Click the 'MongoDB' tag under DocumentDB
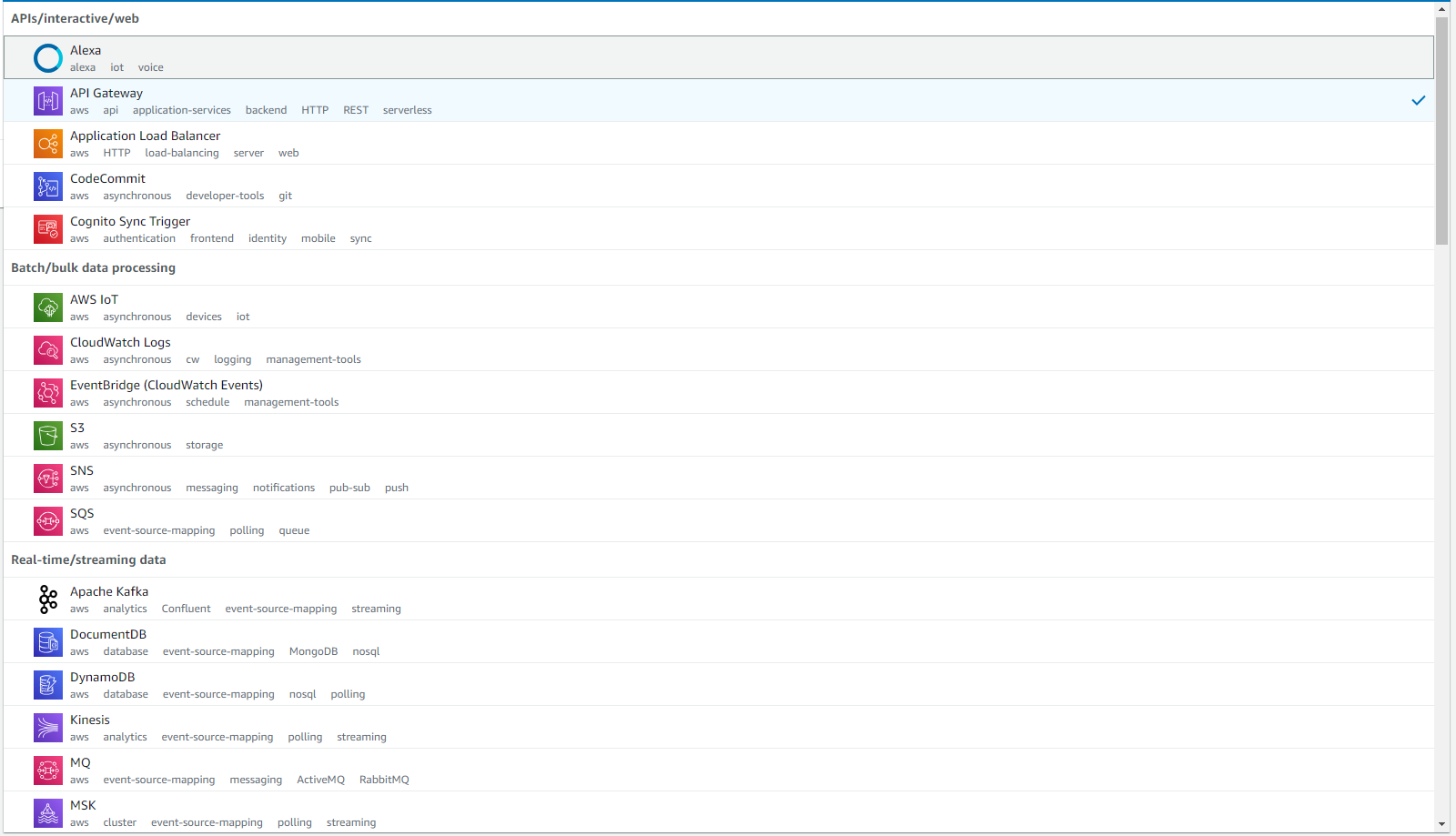The image size is (1456, 836). (x=313, y=651)
